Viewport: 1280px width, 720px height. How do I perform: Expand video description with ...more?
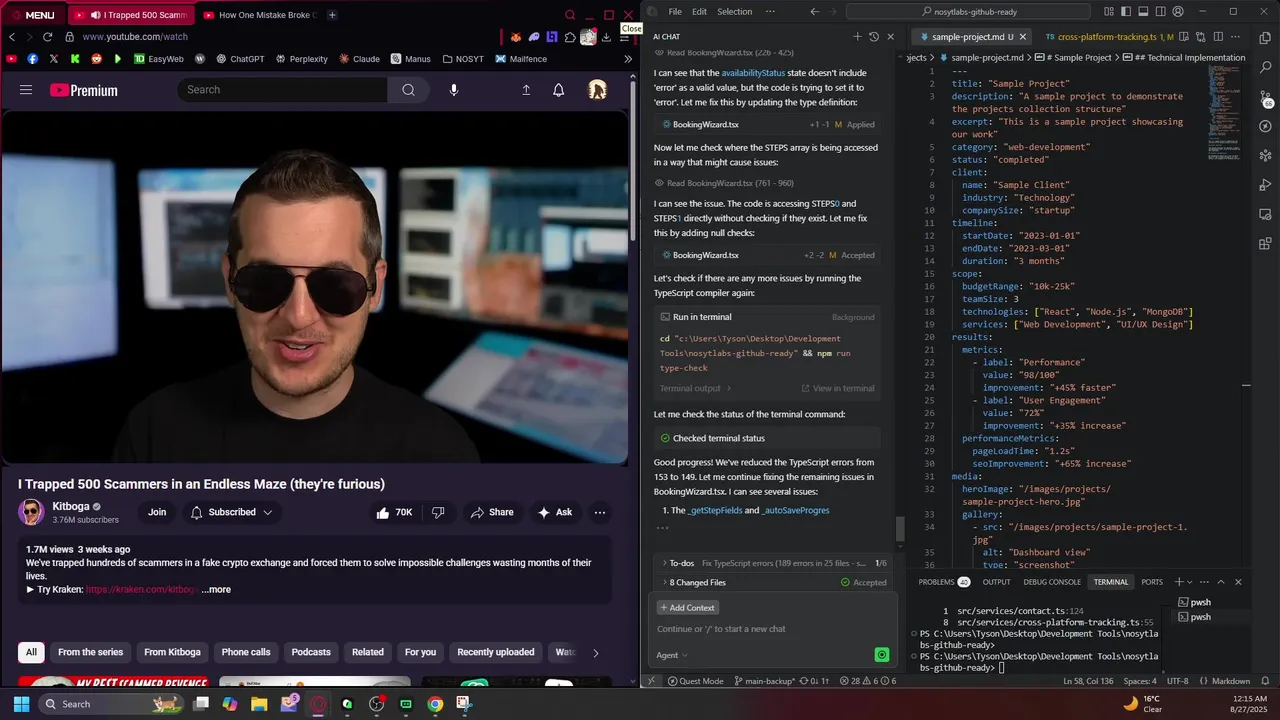coord(216,590)
